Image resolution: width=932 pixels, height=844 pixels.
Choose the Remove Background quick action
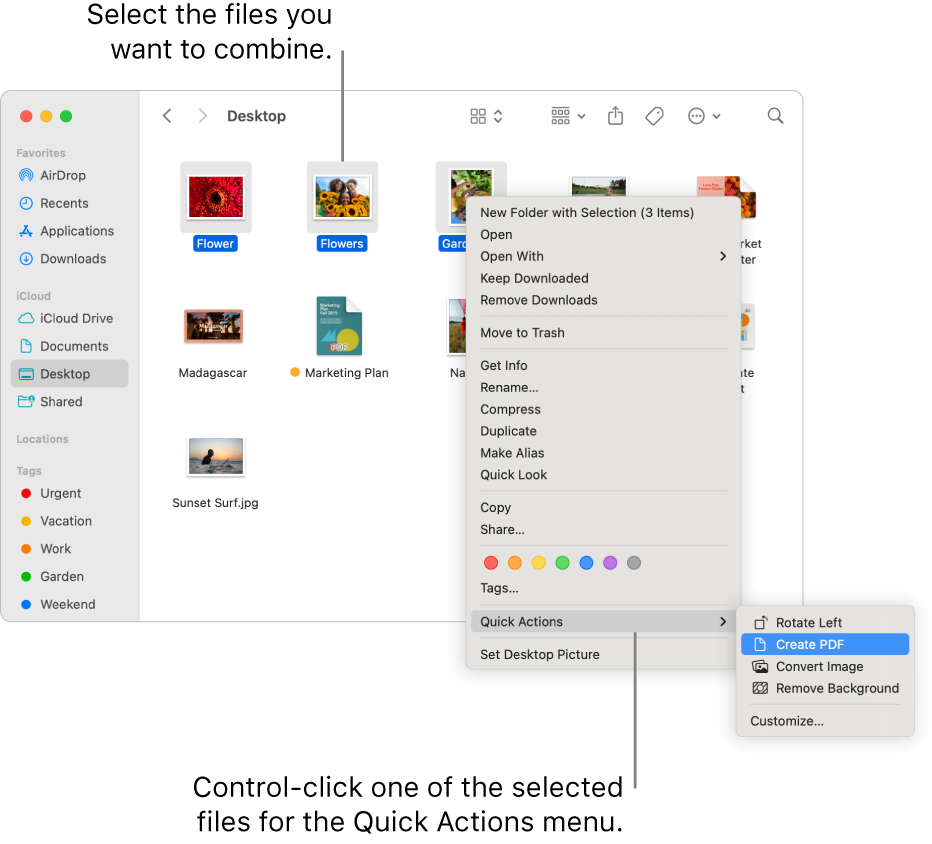(835, 688)
